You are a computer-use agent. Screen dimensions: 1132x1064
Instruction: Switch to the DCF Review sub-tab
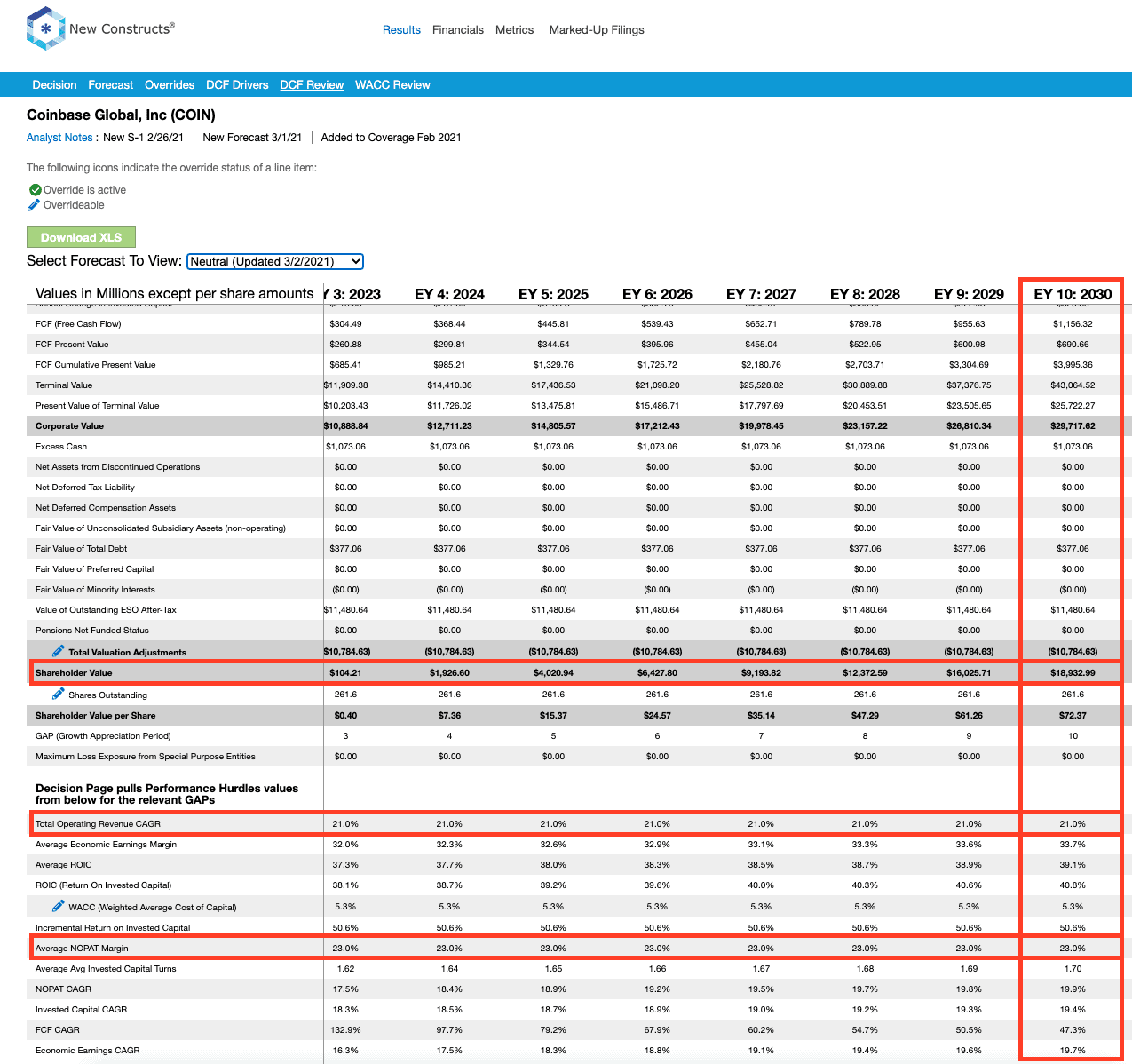click(x=312, y=85)
